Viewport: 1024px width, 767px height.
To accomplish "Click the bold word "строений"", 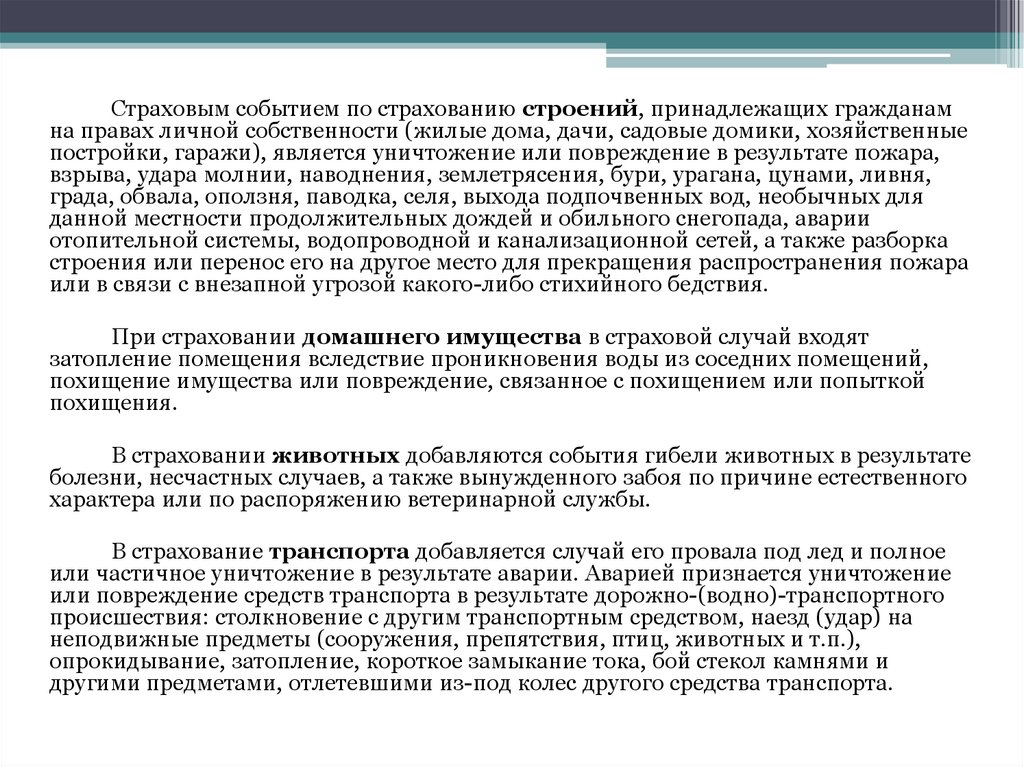I will [x=579, y=108].
